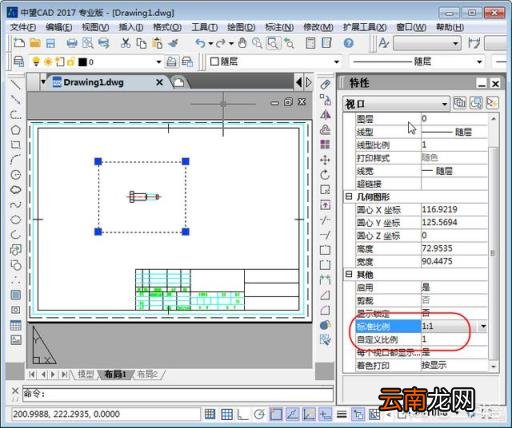Open the linetype 随层 dropdown
The height and width of the screenshot is (428, 512).
point(479,62)
